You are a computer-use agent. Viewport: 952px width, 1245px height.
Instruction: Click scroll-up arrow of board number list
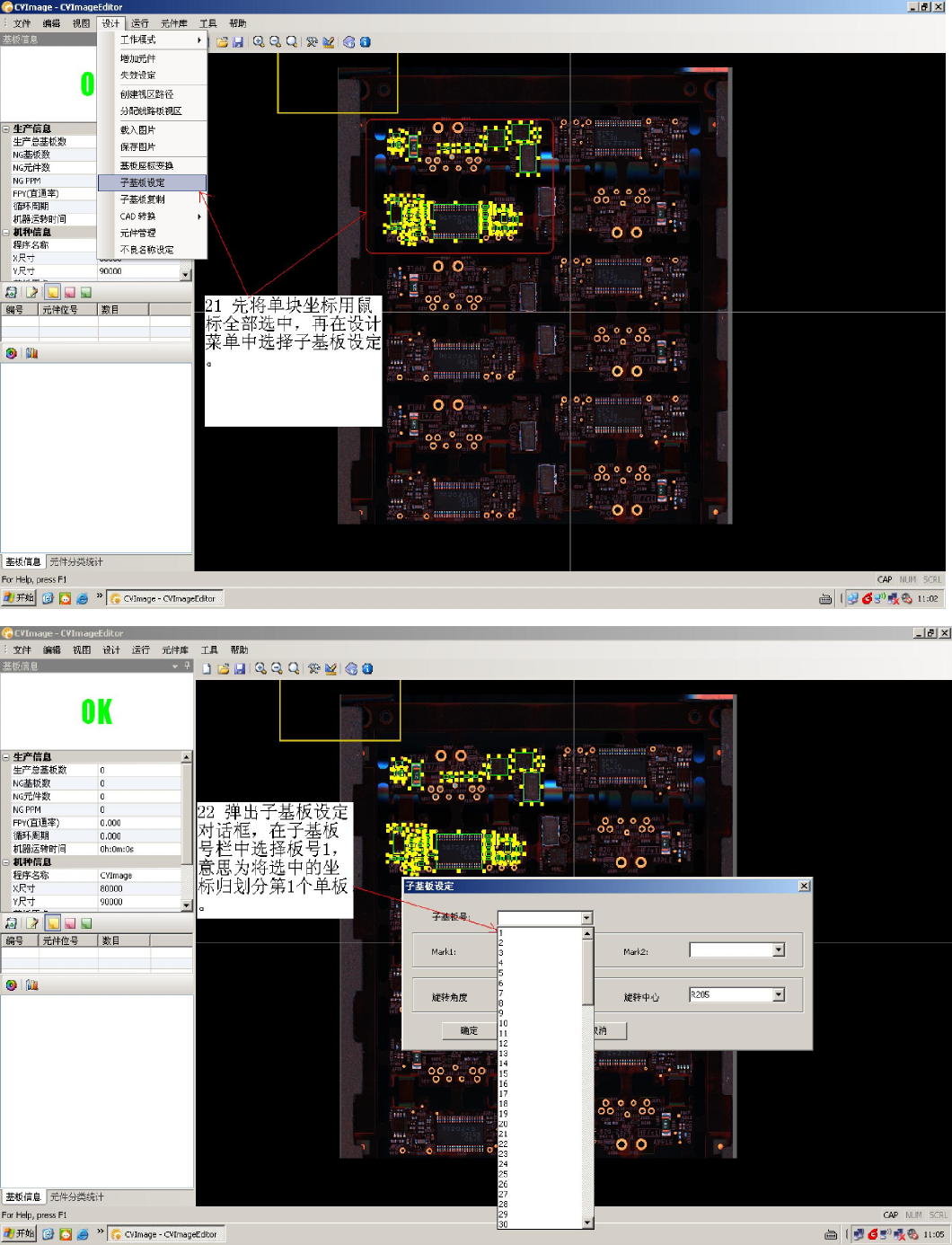(588, 933)
